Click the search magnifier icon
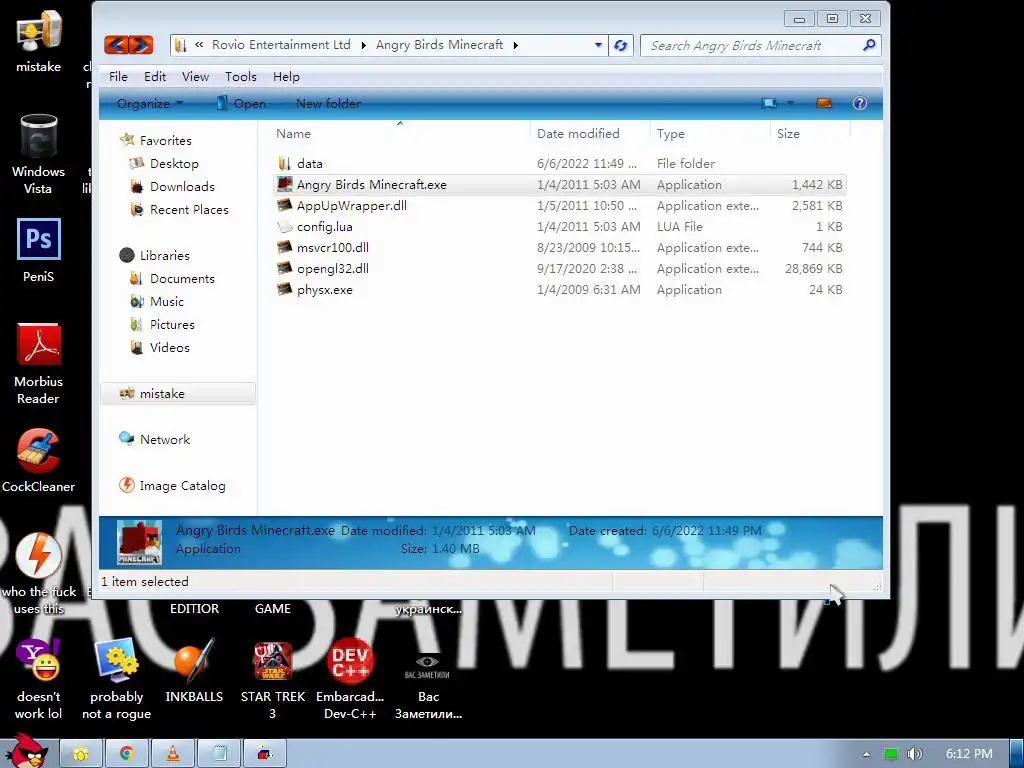The width and height of the screenshot is (1024, 768). pyautogui.click(x=869, y=45)
